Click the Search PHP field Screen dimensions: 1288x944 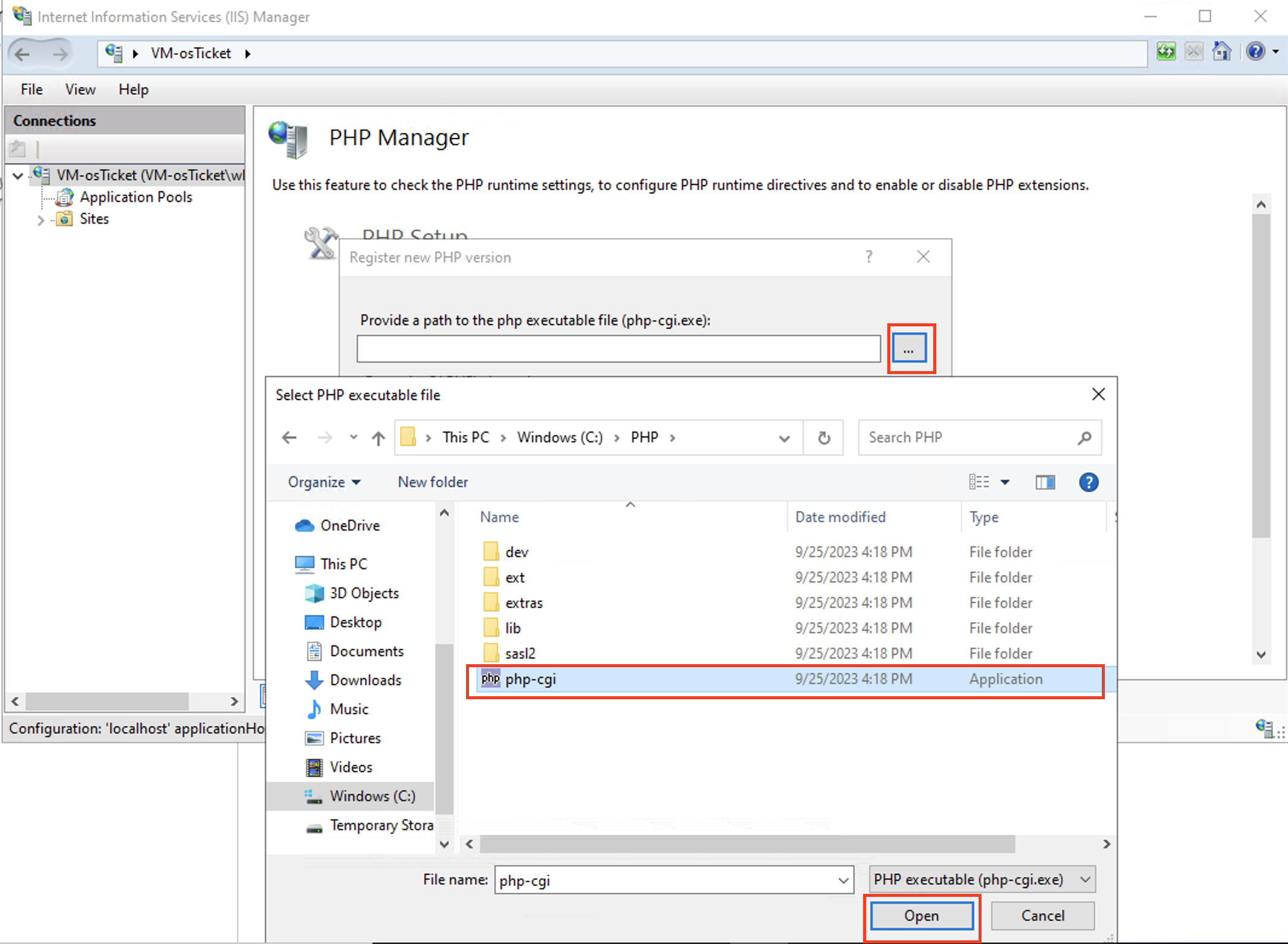[967, 438]
